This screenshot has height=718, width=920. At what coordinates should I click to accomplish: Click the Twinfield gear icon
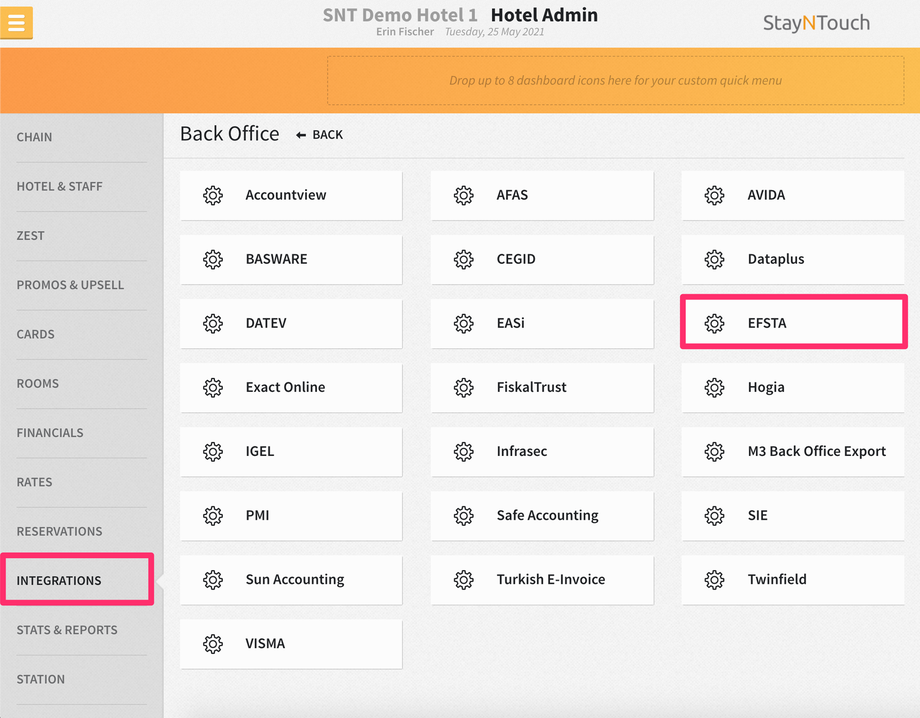[x=714, y=580]
